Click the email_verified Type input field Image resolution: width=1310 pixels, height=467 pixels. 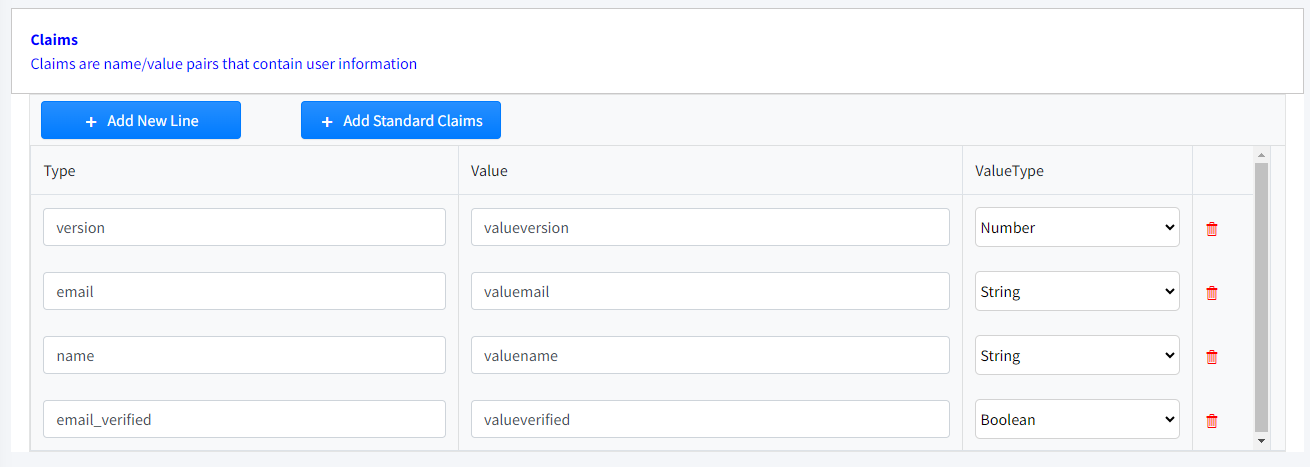click(x=245, y=419)
